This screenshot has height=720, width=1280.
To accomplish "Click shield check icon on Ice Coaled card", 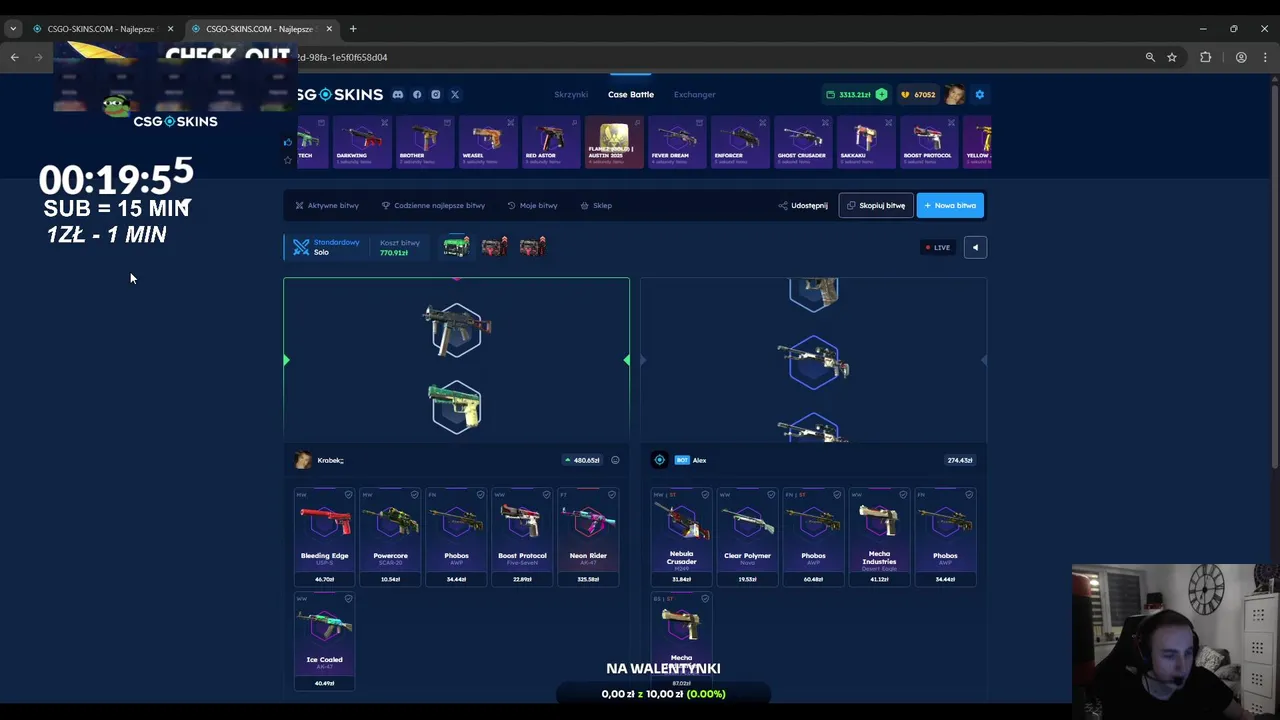I will [348, 598].
